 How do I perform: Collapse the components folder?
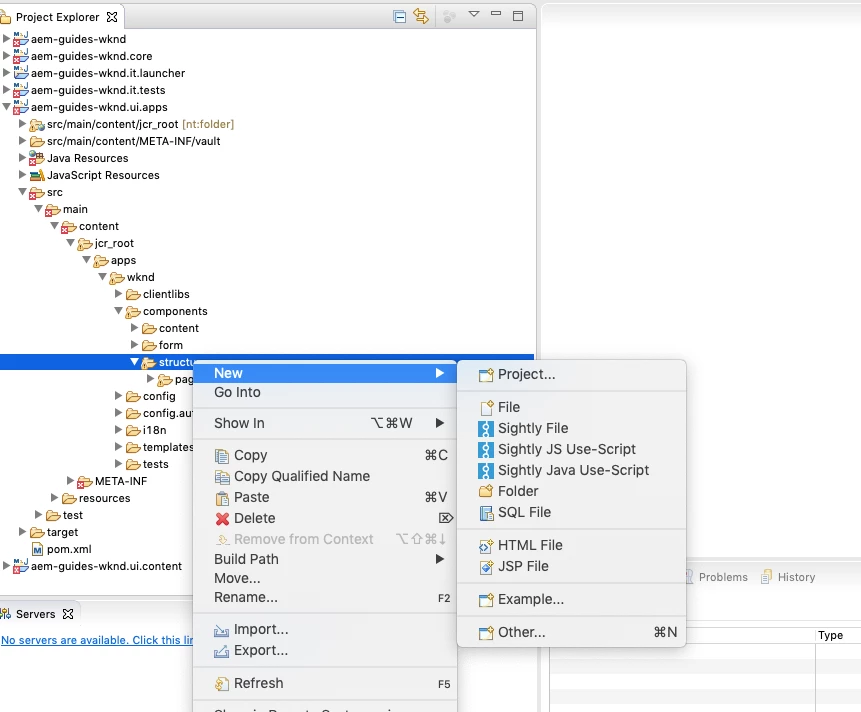point(118,311)
